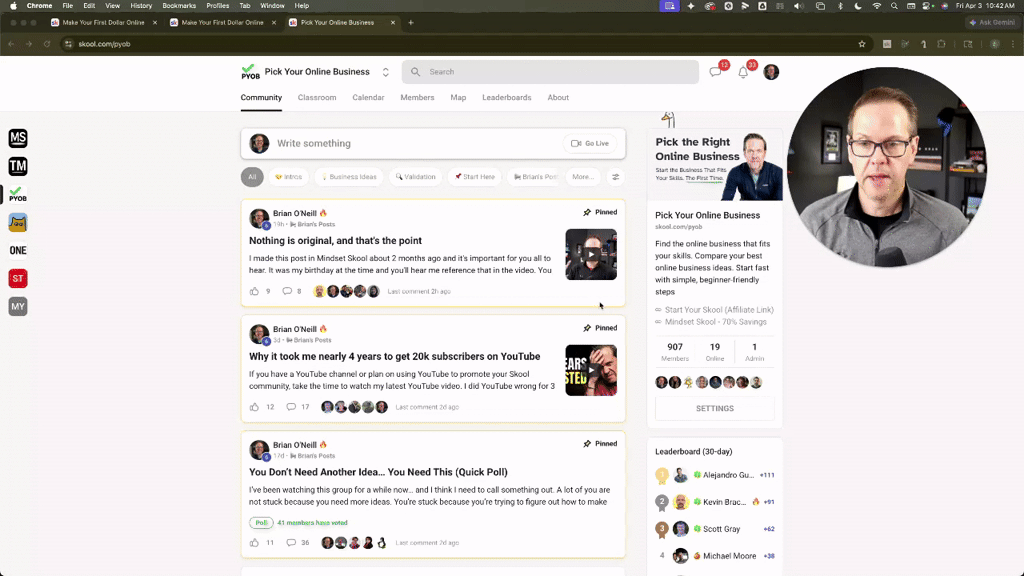Screen dimensions: 1024x576
Task: Click the 907 Members count
Action: [x=675, y=352]
